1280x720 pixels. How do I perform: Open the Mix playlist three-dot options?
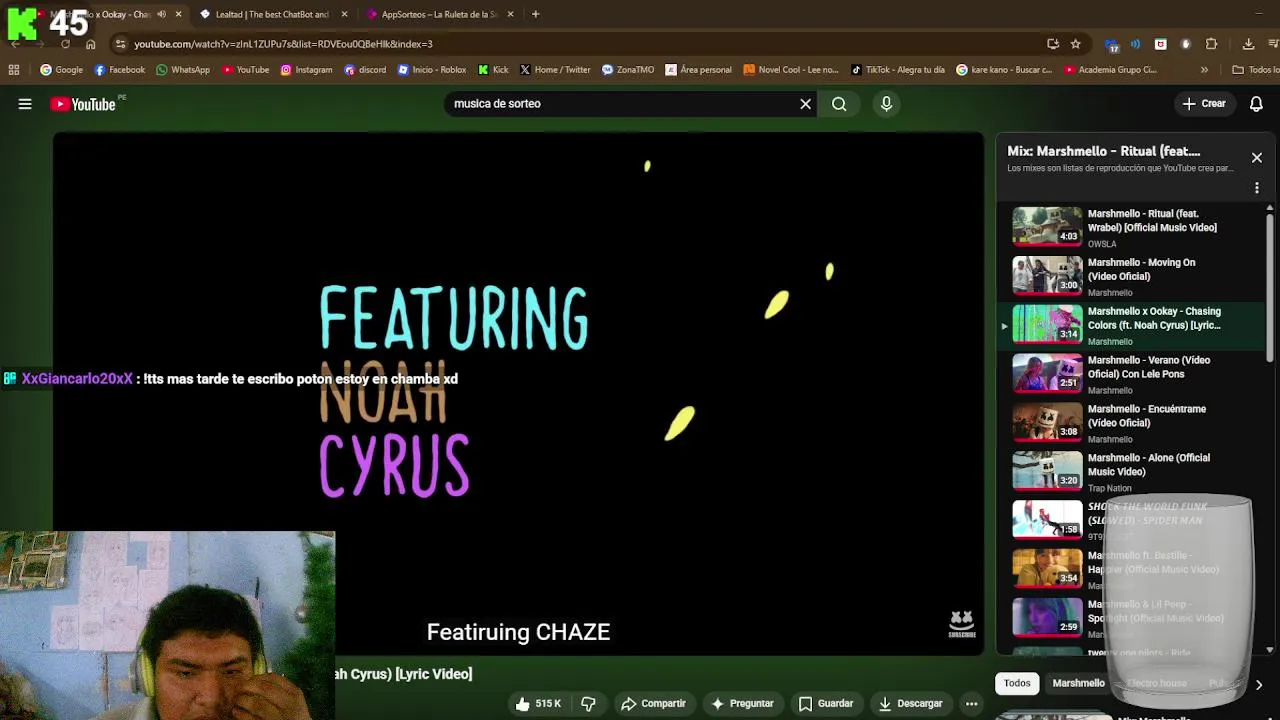point(1257,188)
